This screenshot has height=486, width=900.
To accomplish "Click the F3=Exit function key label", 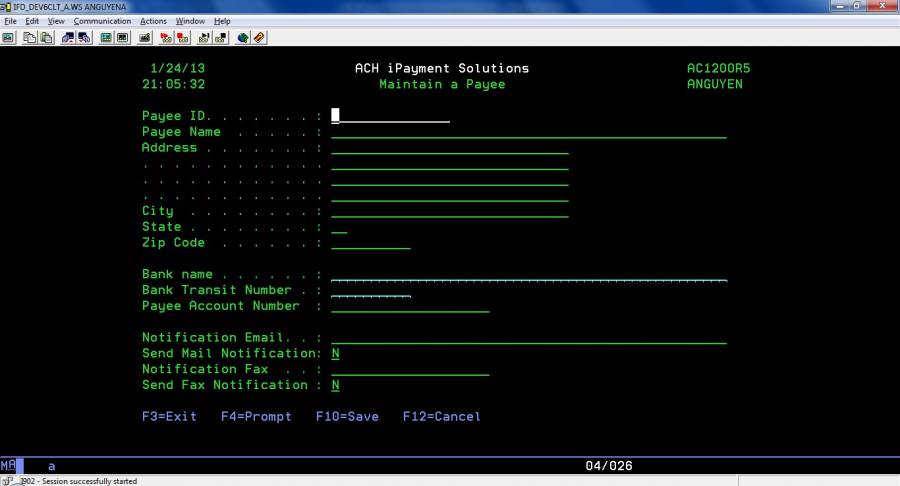I will [169, 416].
